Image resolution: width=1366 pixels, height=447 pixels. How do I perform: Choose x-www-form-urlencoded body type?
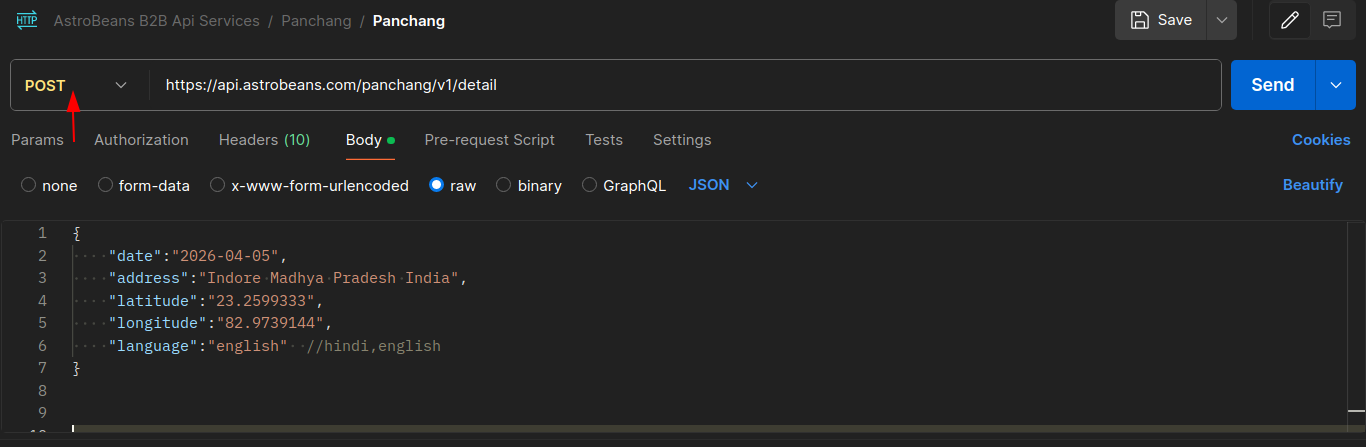click(x=217, y=185)
